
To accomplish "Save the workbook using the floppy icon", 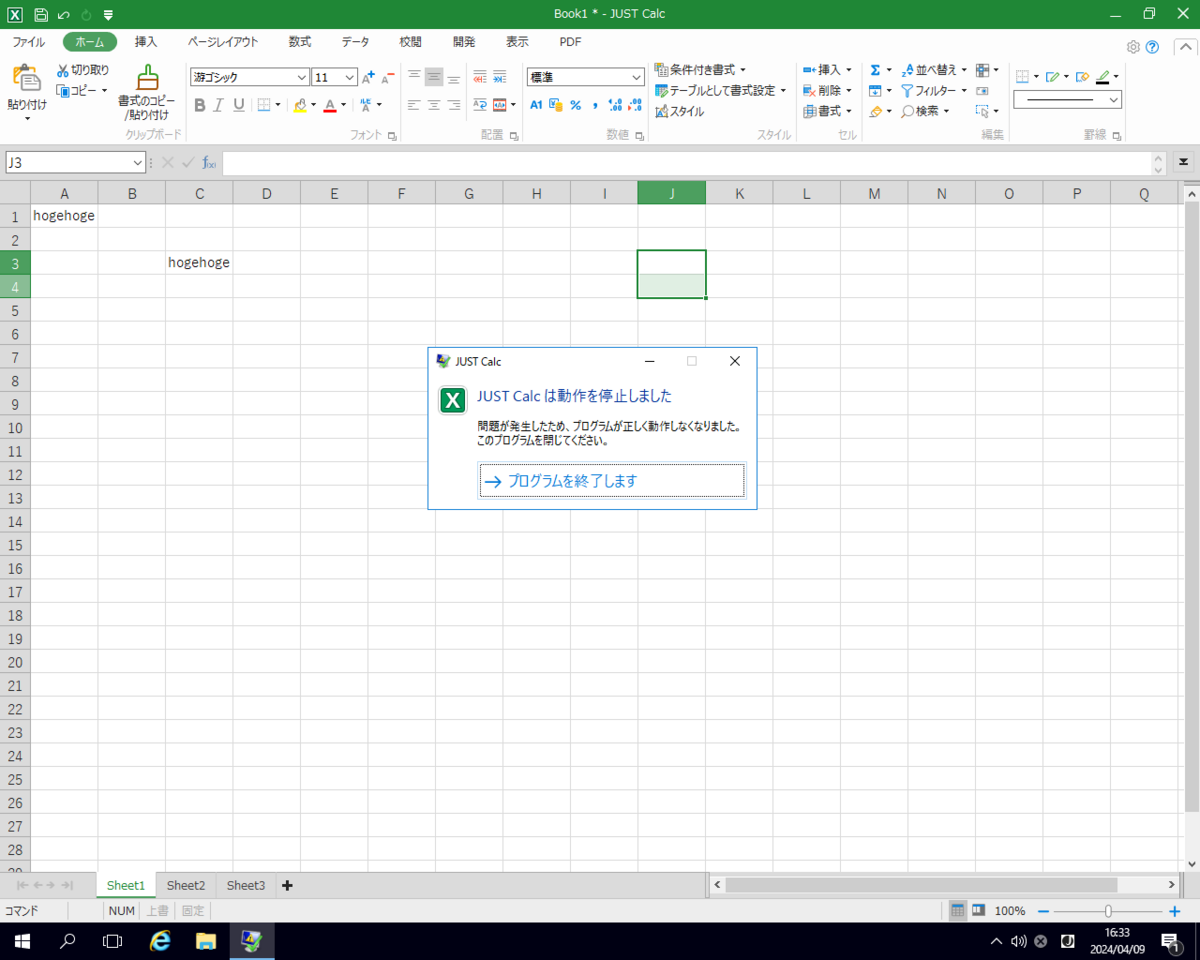I will (41, 14).
